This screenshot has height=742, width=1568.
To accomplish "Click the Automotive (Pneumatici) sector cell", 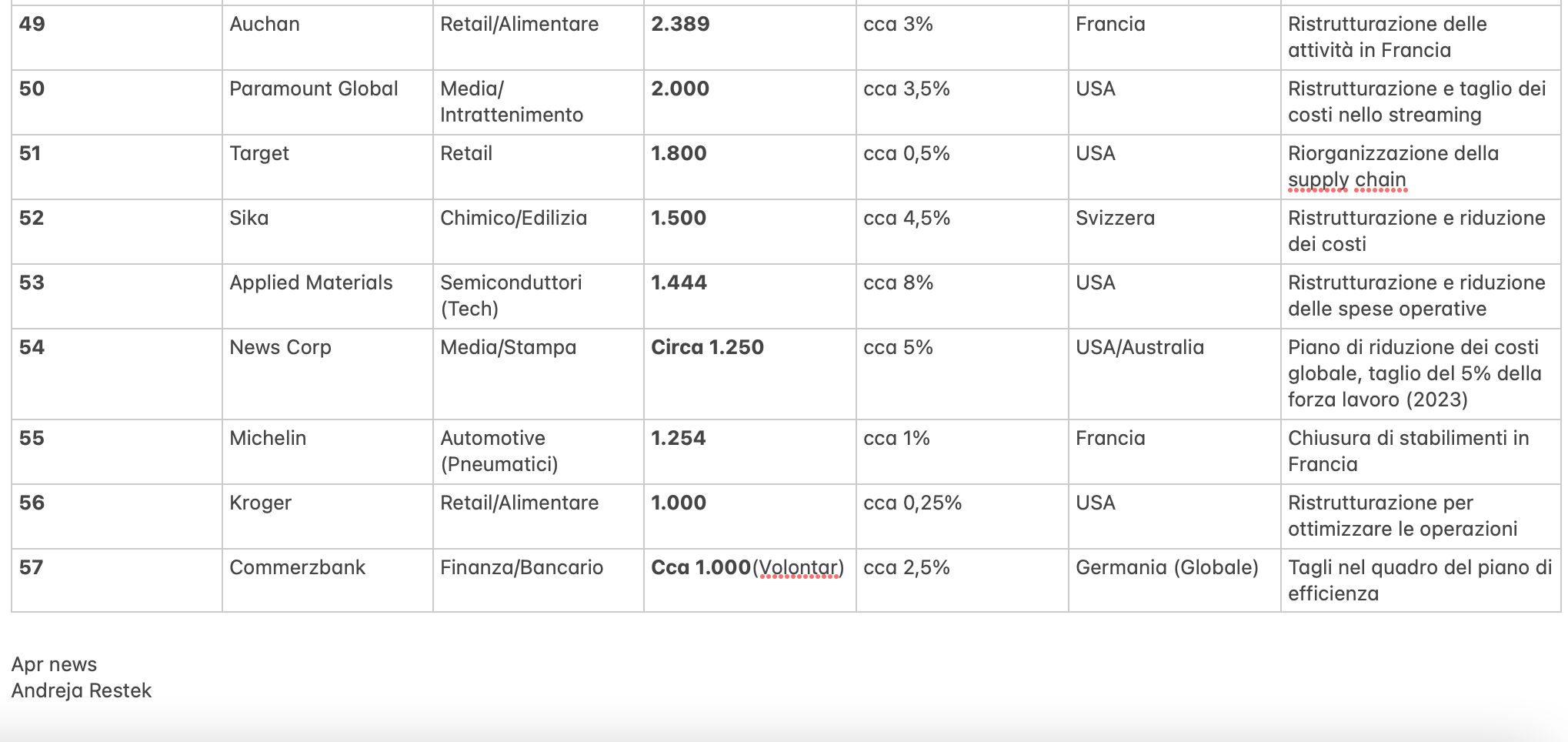I will click(x=499, y=451).
